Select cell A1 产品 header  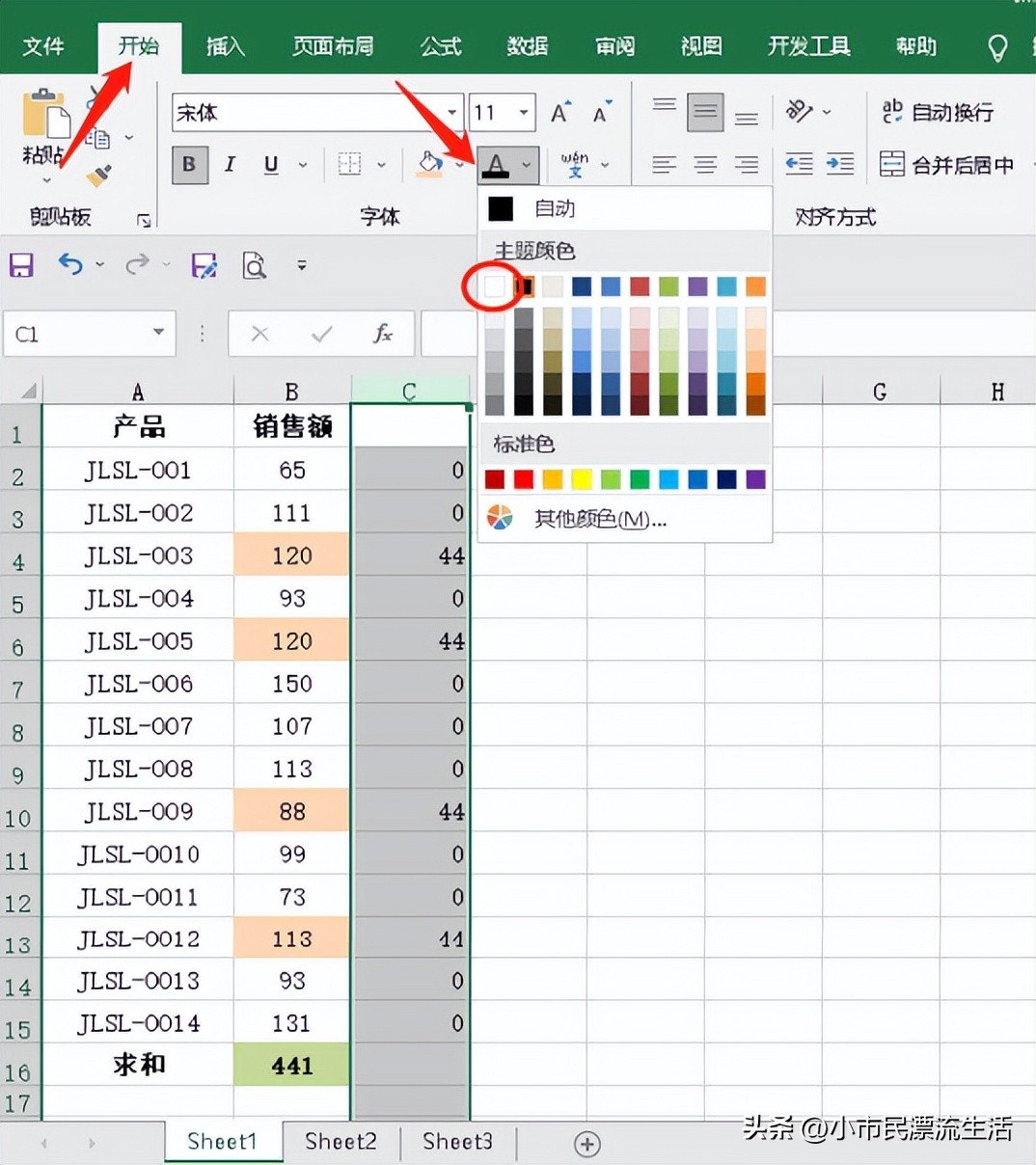coord(138,426)
